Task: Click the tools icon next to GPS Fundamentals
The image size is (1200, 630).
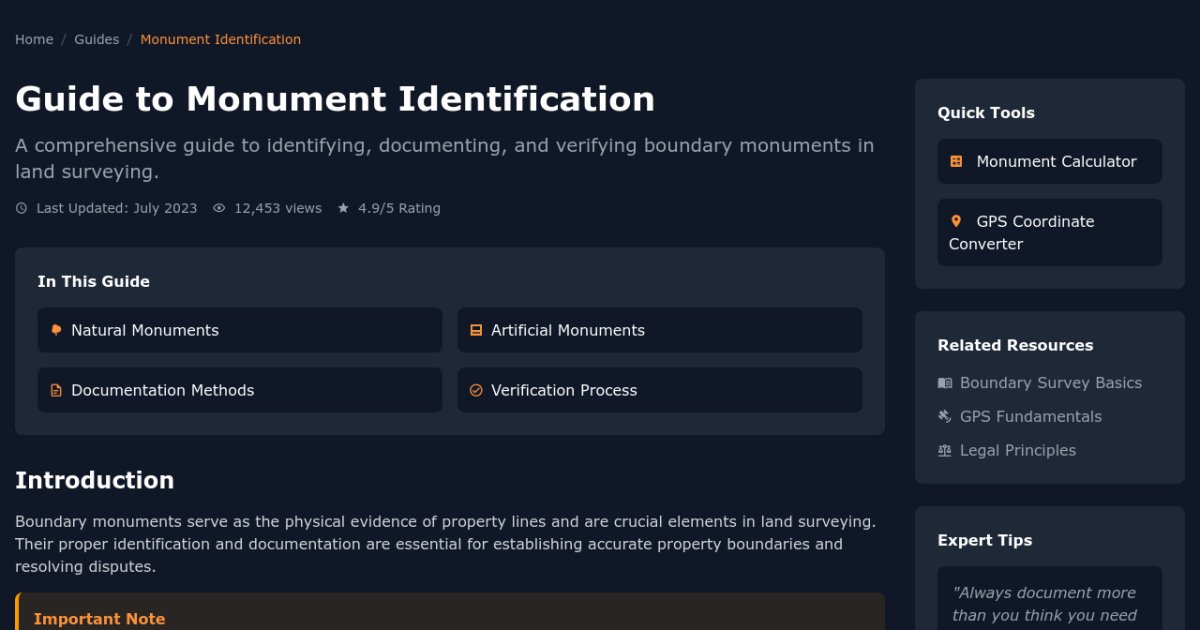Action: pyautogui.click(x=944, y=416)
